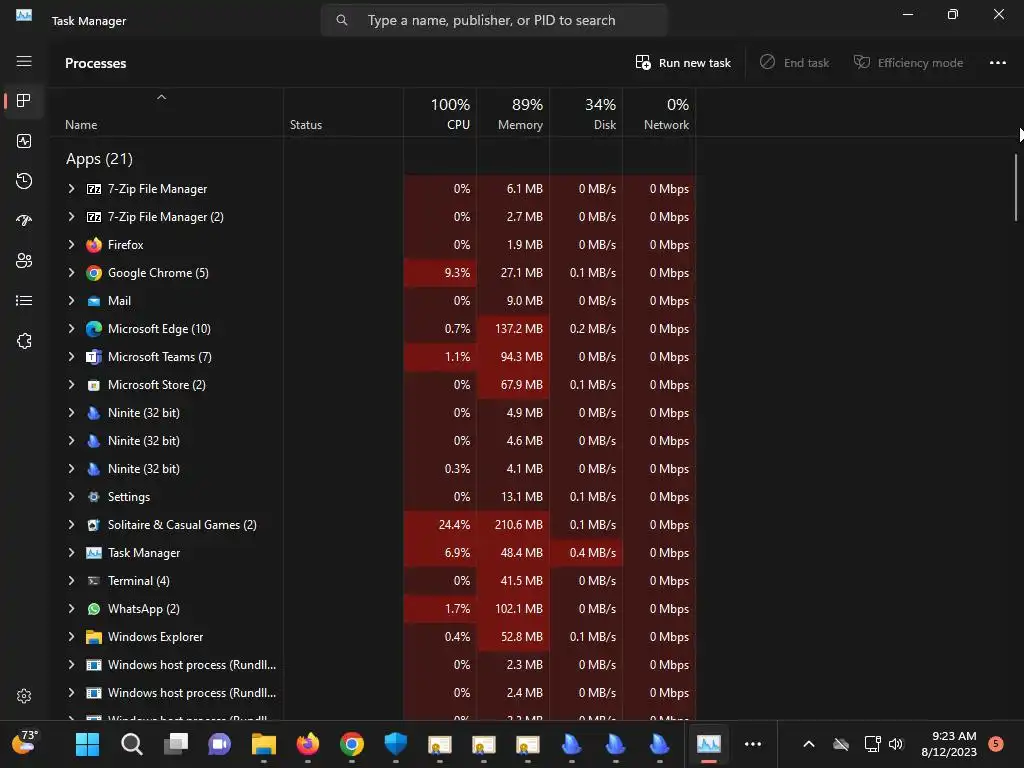Screen dimensions: 1024x768
Task: Expand the Solitaire & Casual Games (2) group
Action: (71, 525)
